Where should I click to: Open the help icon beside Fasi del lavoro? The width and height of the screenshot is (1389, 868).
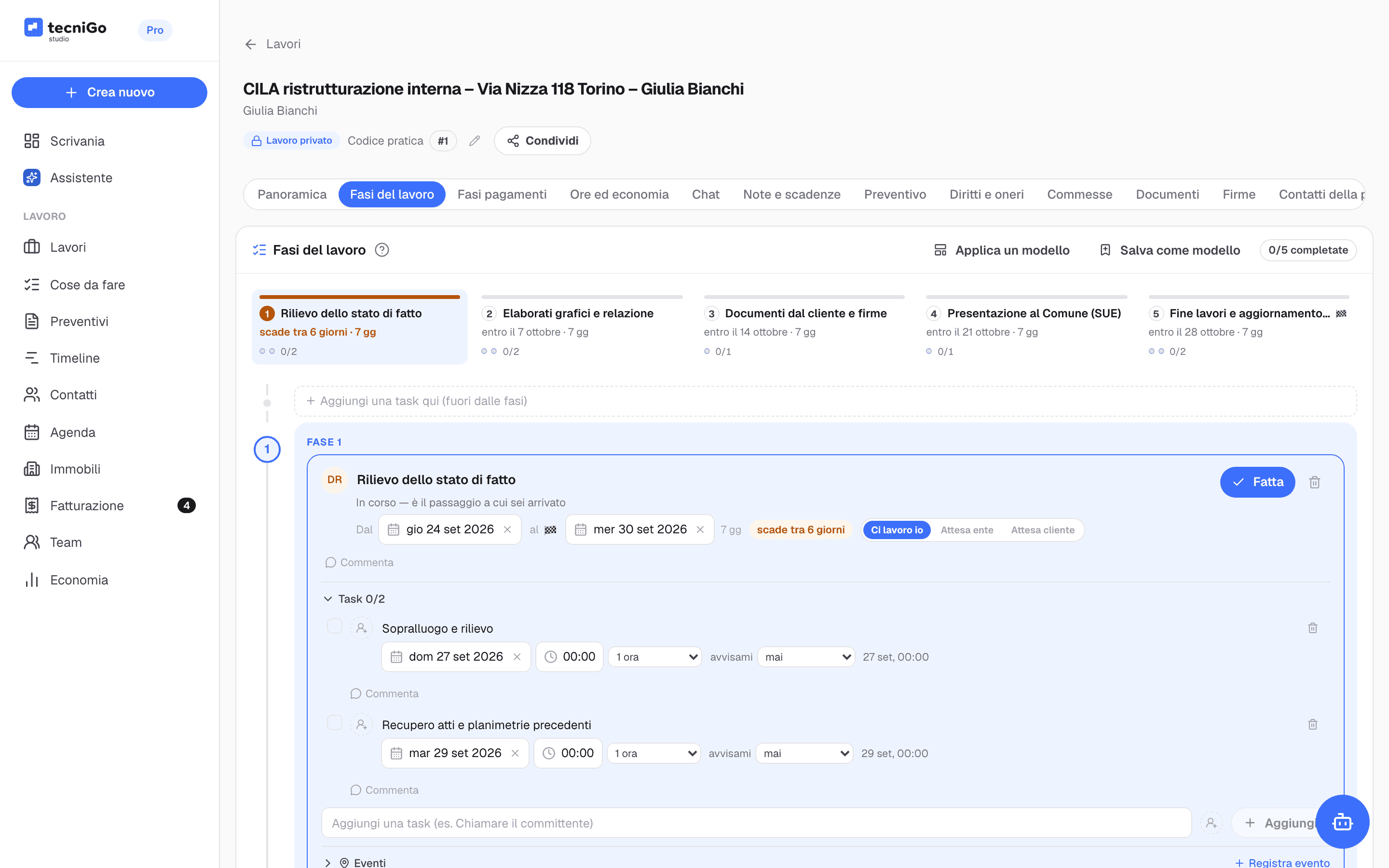click(381, 250)
